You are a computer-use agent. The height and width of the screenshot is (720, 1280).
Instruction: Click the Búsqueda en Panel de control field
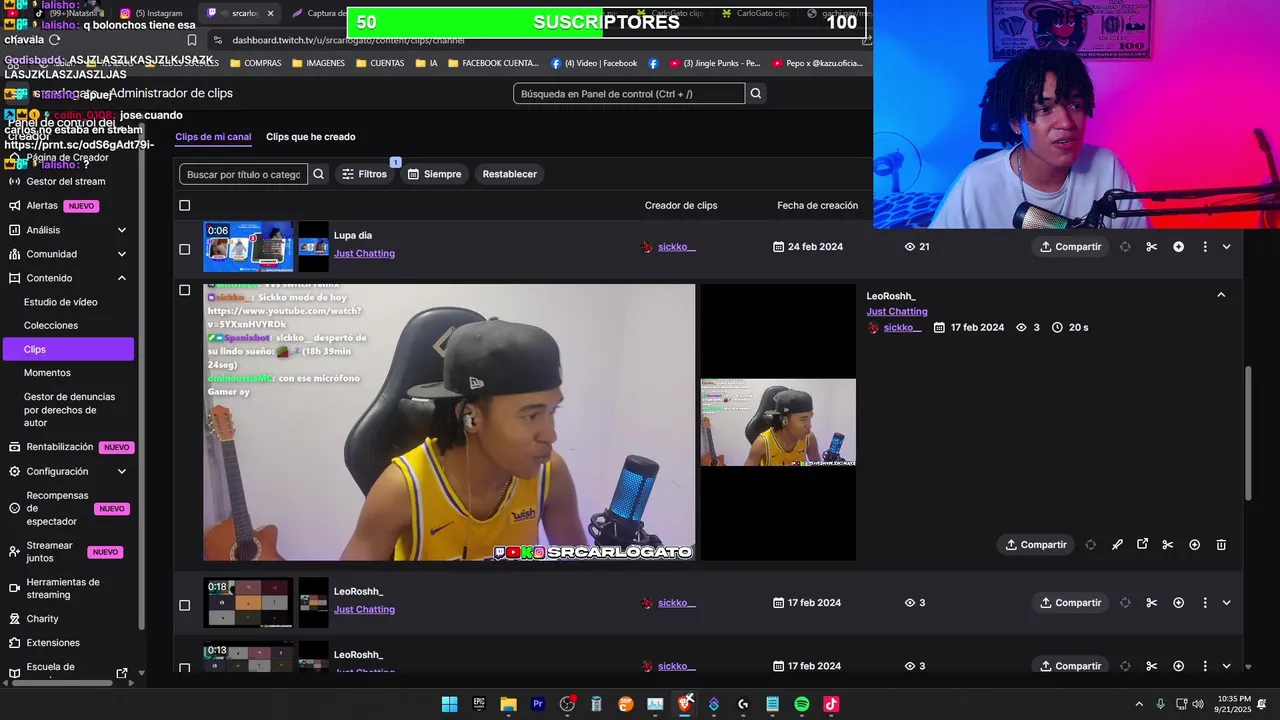(629, 93)
